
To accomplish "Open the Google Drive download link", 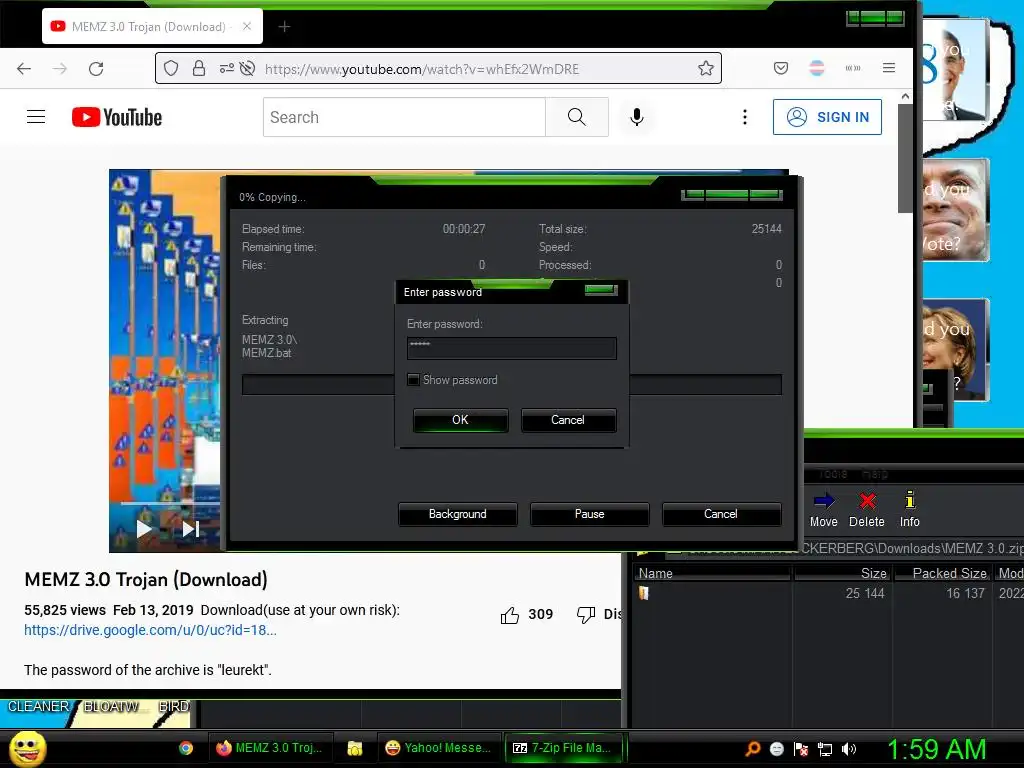I will 150,630.
